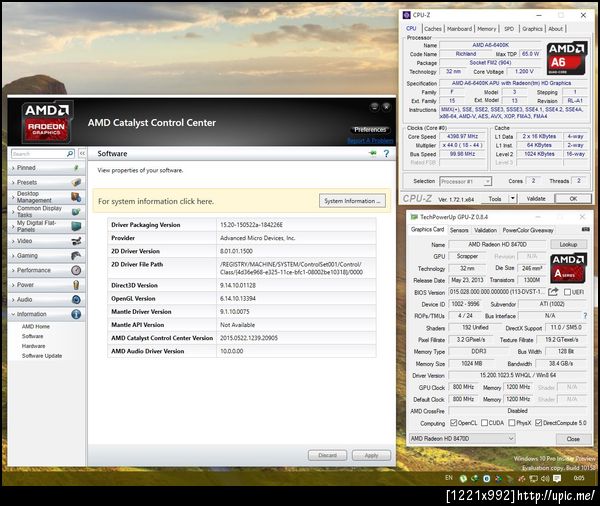The image size is (600, 506).
Task: Click the Bus Interface question mark in GPU-Z
Action: click(x=585, y=316)
